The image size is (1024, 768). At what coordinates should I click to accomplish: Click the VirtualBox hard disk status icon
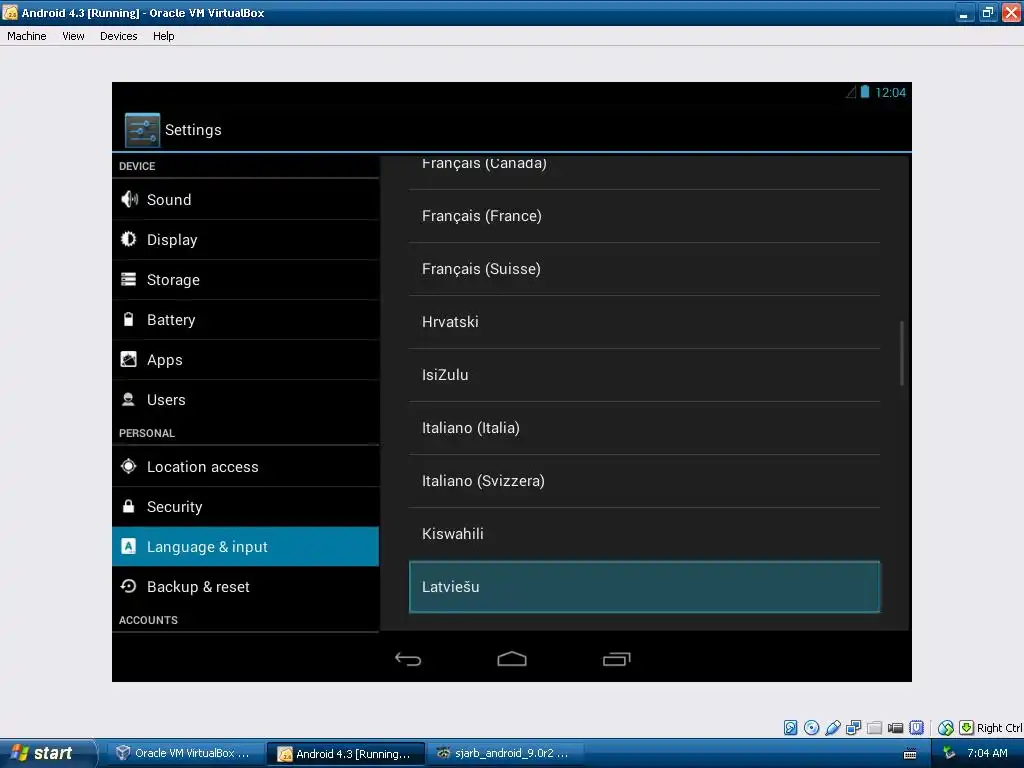pyautogui.click(x=790, y=728)
